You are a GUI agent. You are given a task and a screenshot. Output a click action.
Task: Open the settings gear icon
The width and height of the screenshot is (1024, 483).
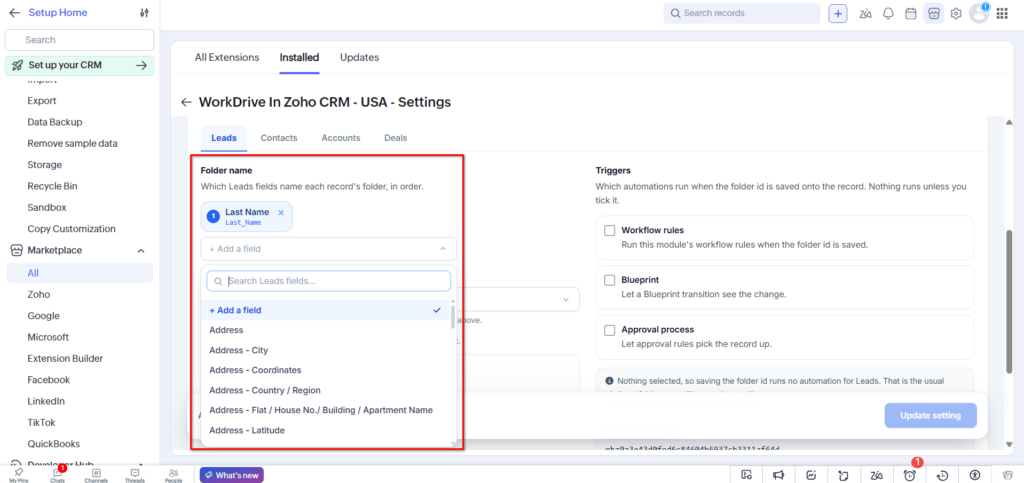click(956, 14)
